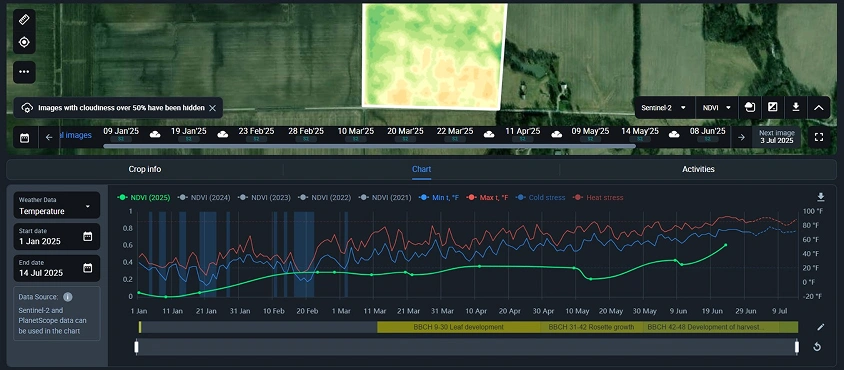The image size is (844, 370).
Task: Switch to the Crop info tab
Action: 144,169
